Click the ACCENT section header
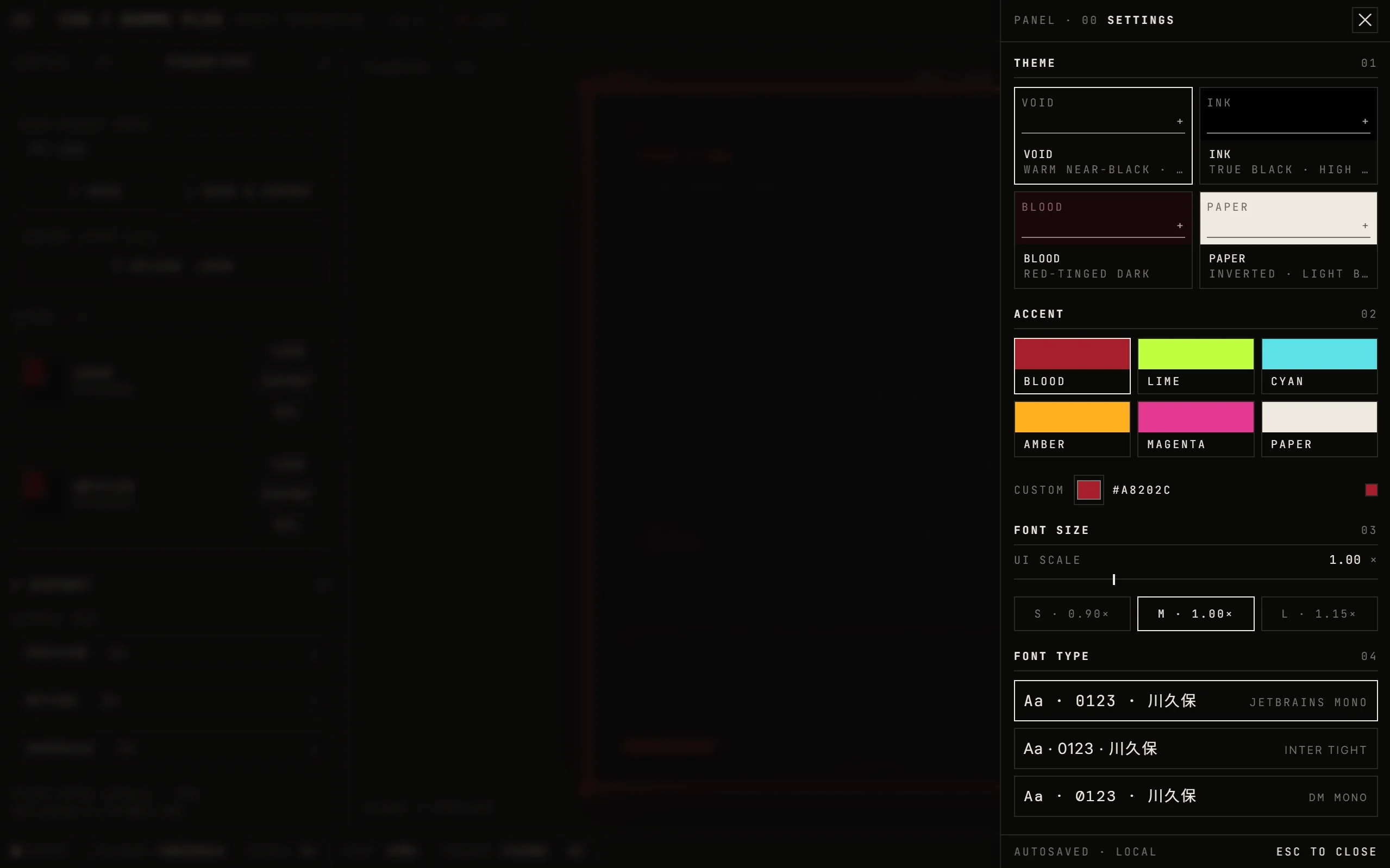The image size is (1390, 868). click(1038, 314)
